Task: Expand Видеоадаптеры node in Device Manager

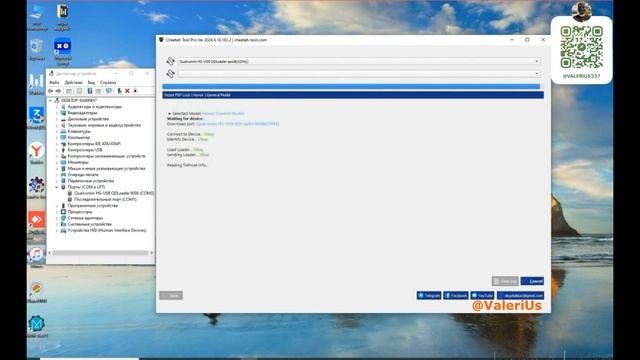Action: [57, 113]
